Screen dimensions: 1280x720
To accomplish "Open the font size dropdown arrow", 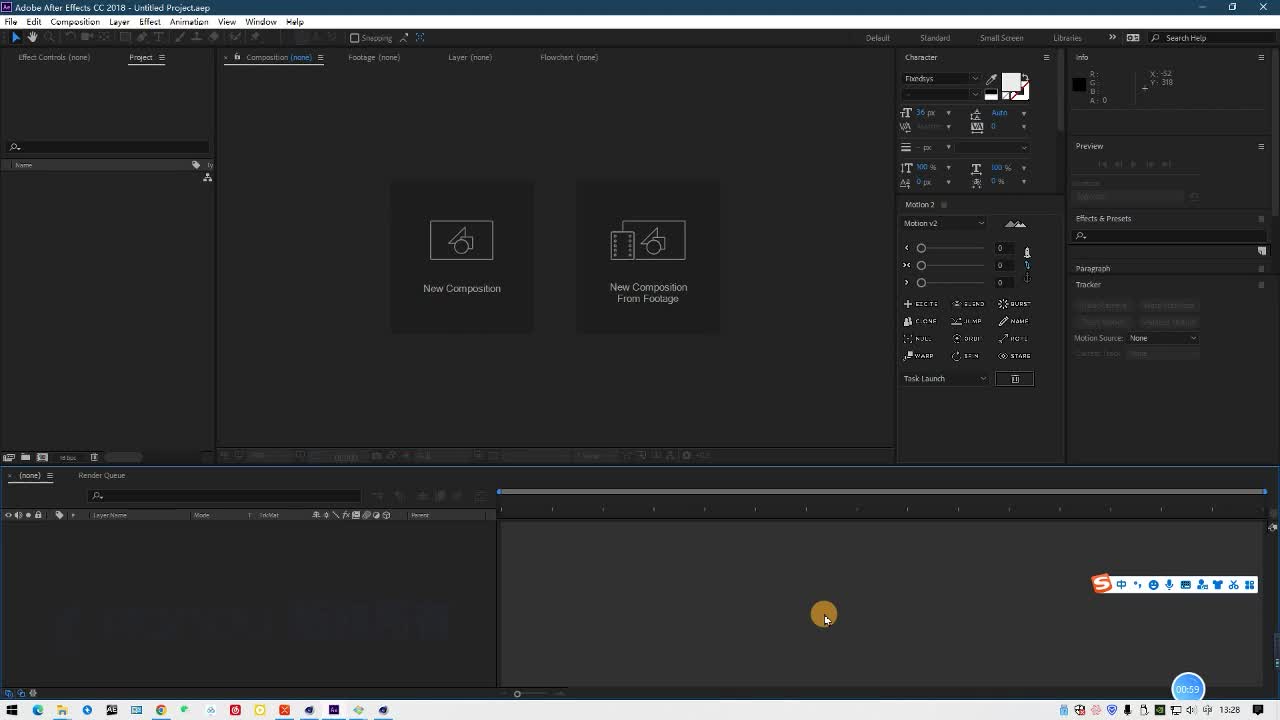I will pyautogui.click(x=948, y=113).
